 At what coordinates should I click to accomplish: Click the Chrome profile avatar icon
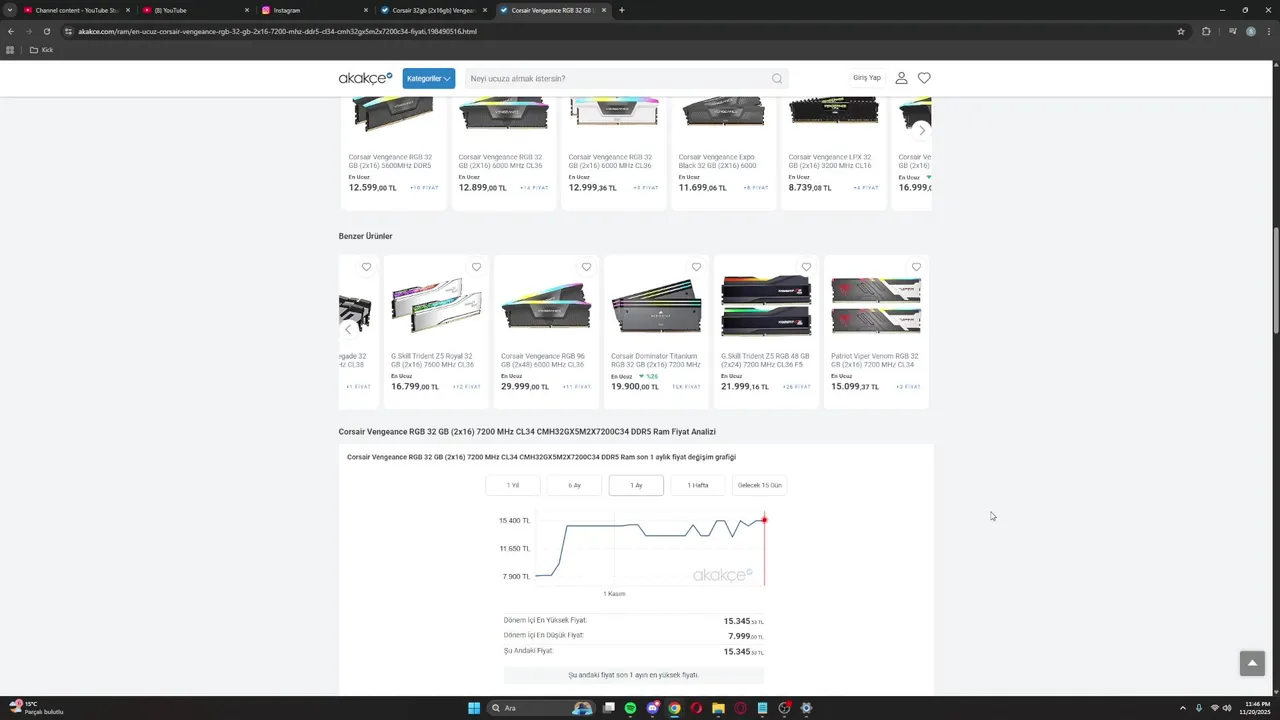pos(1251,31)
